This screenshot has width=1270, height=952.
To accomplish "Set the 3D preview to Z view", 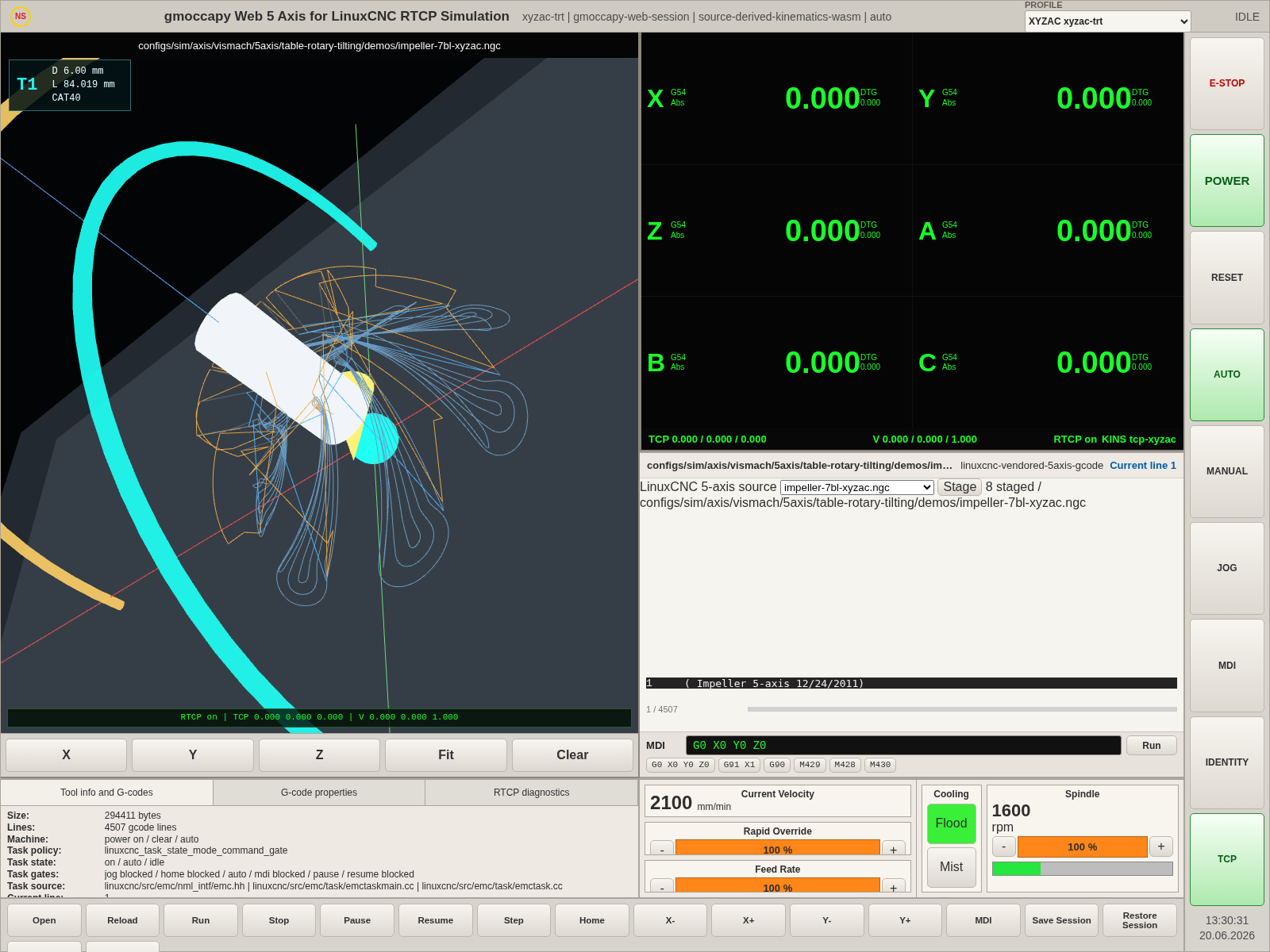I will click(x=319, y=755).
